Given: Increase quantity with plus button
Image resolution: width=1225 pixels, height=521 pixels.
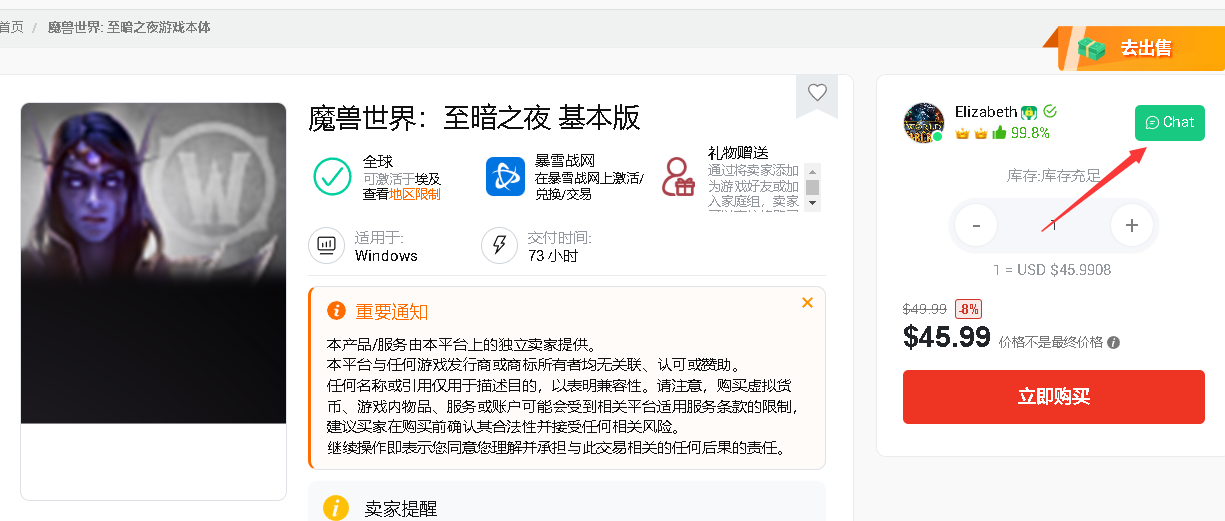Looking at the screenshot, I should click(1131, 226).
